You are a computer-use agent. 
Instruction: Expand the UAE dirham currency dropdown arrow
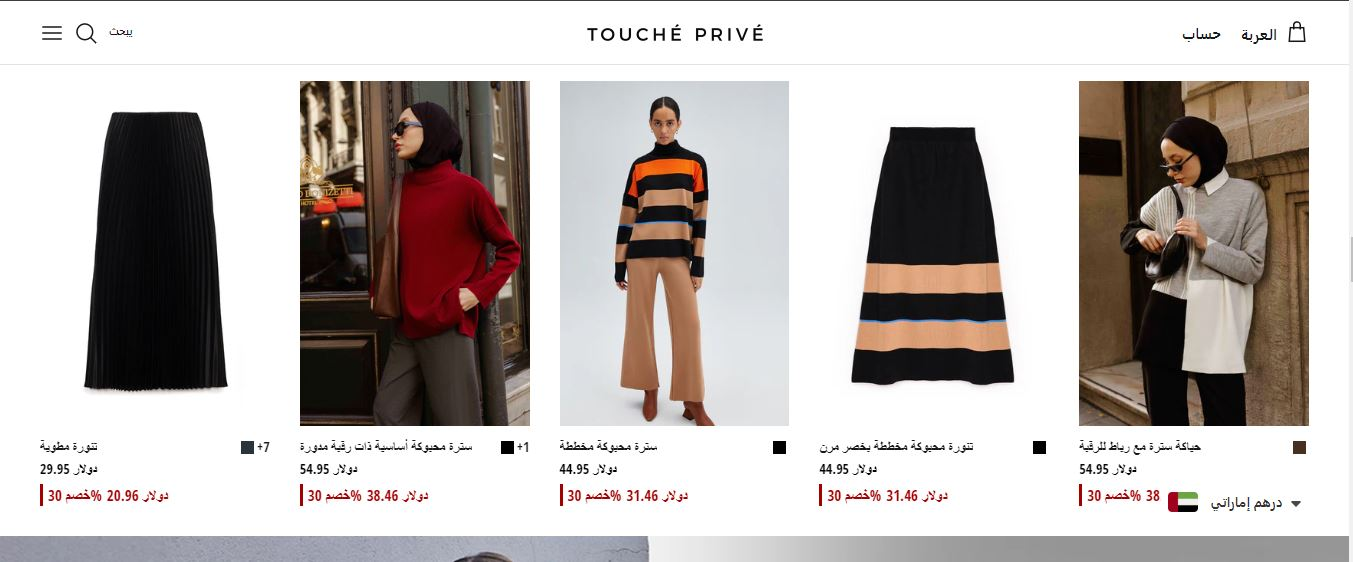pyautogui.click(x=1296, y=504)
